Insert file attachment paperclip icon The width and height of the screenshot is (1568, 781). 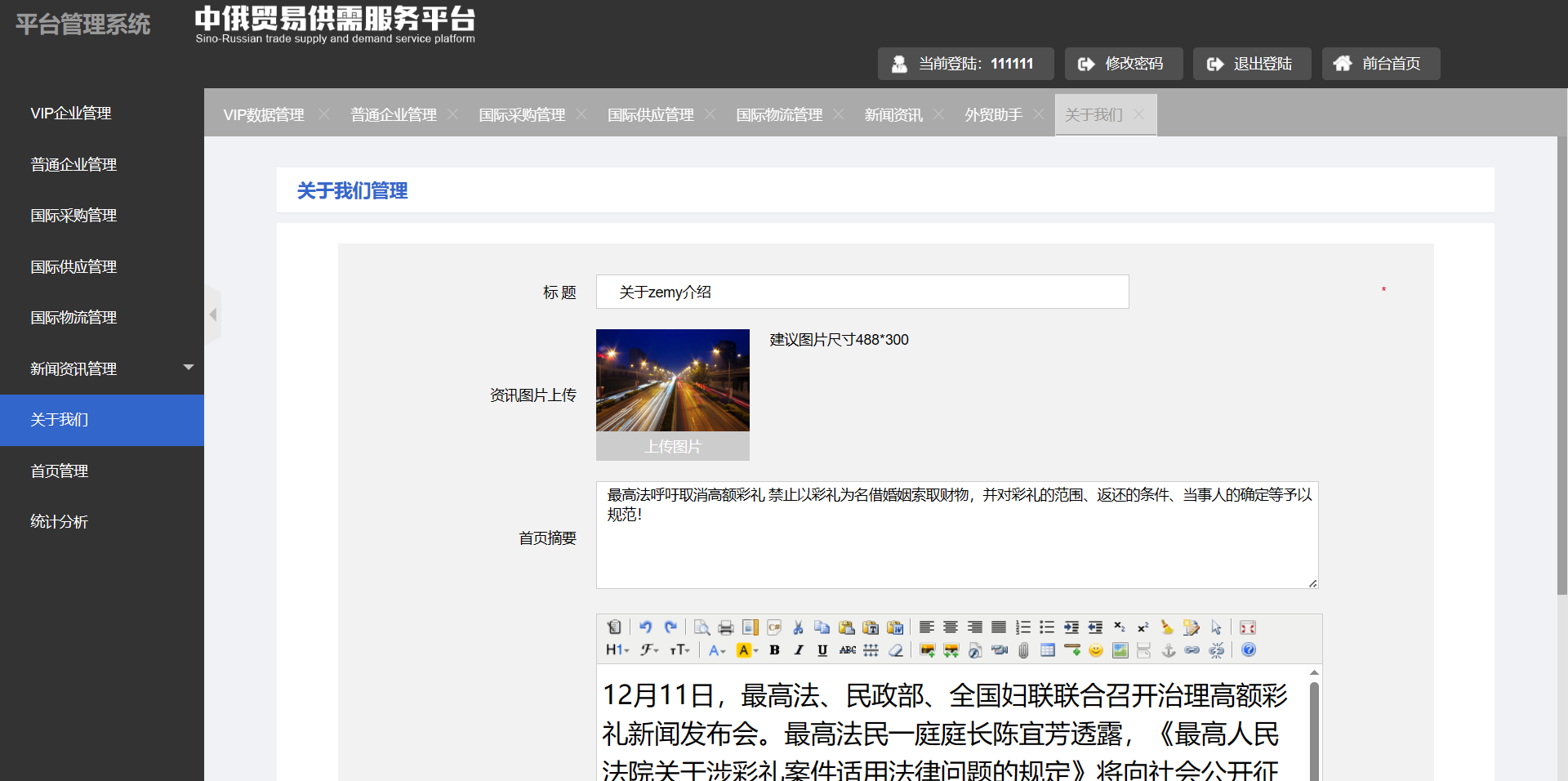coord(1023,650)
